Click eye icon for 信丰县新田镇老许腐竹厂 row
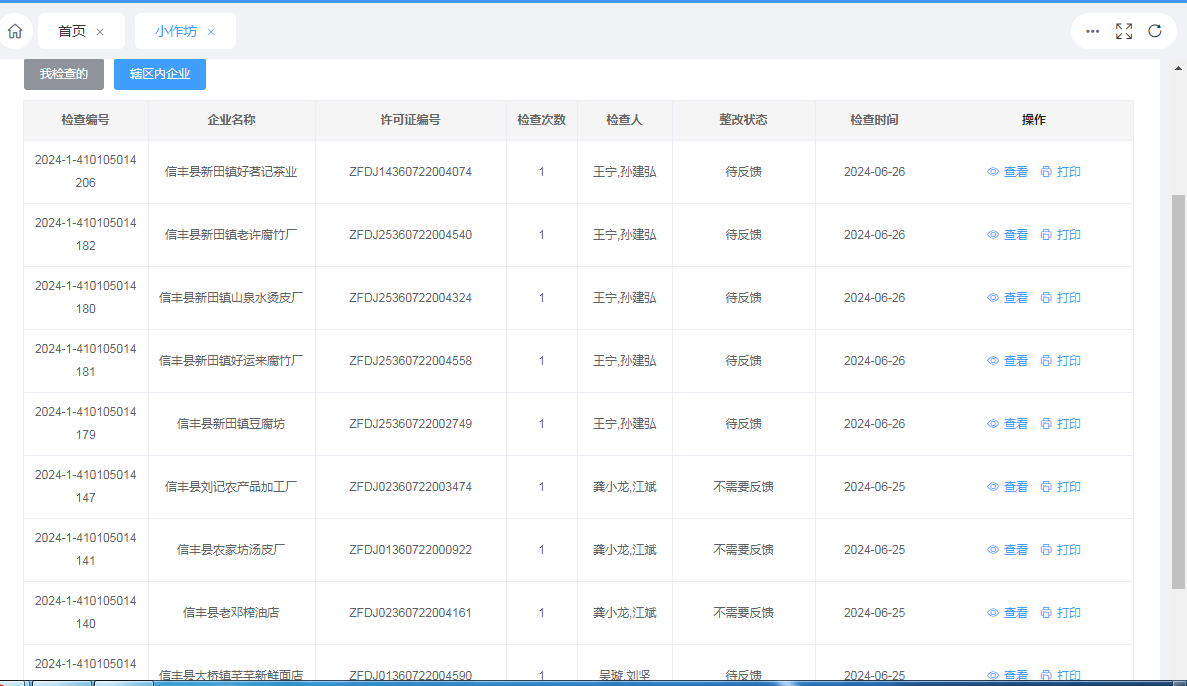1187x686 pixels. coord(993,235)
